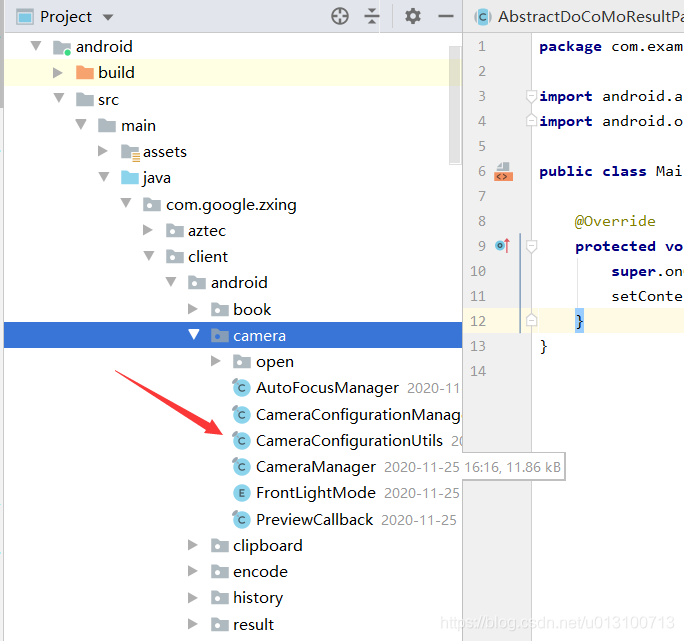Expand the open package
The width and height of the screenshot is (684, 641).
pyautogui.click(x=215, y=361)
